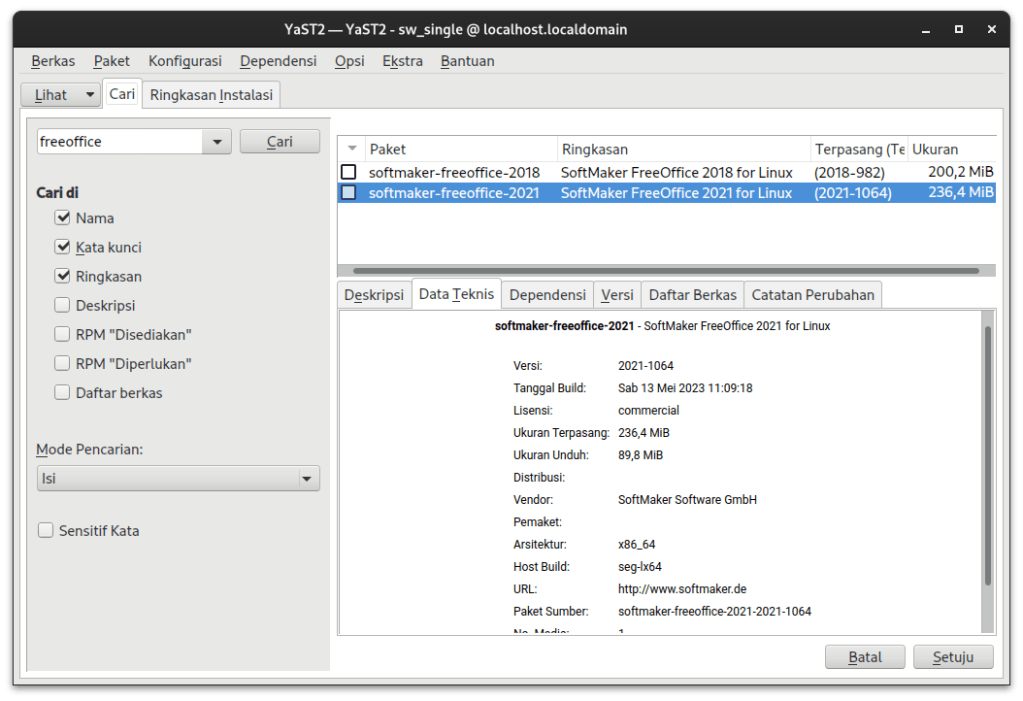Select the Versi tab
1023x701 pixels.
616,293
